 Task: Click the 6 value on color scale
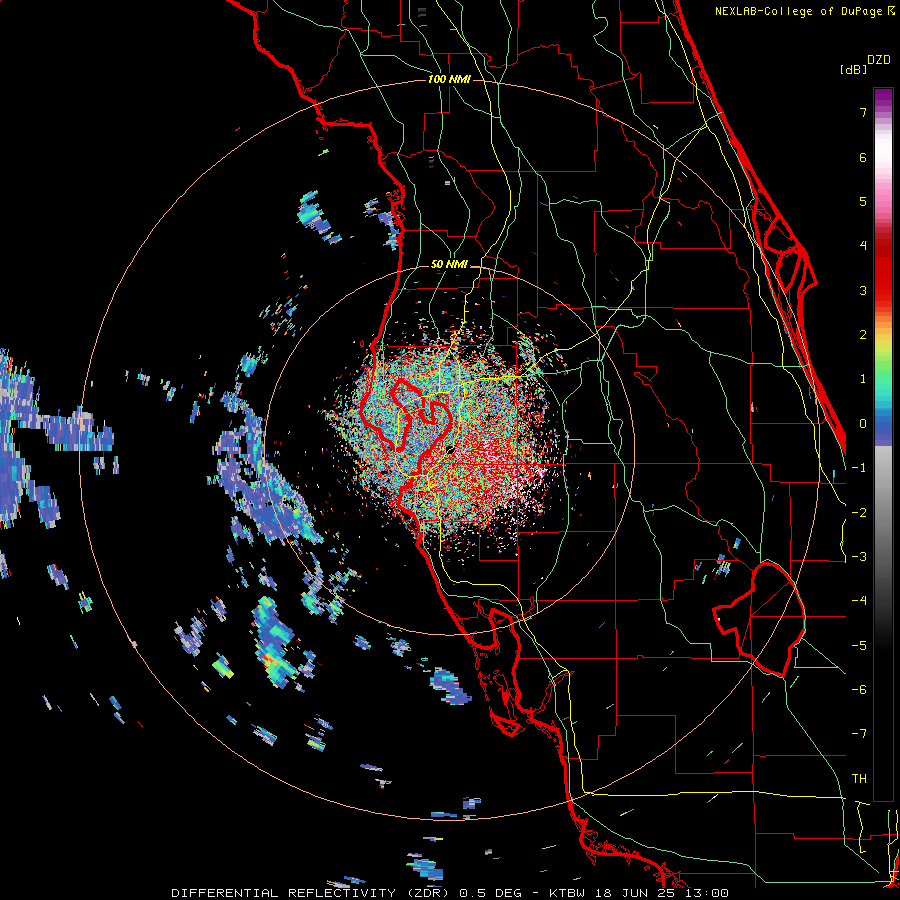pos(863,157)
